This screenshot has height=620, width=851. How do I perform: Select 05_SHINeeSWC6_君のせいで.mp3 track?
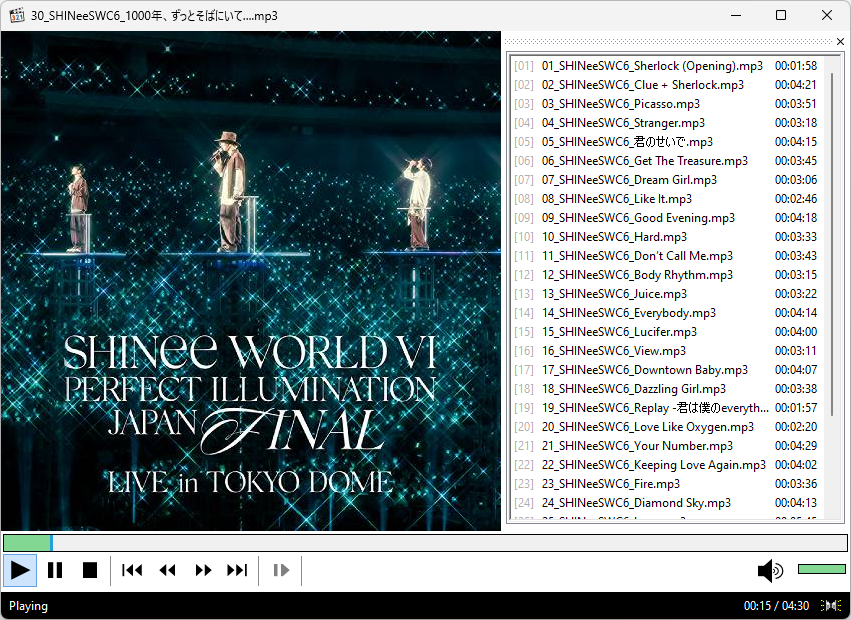(666, 142)
